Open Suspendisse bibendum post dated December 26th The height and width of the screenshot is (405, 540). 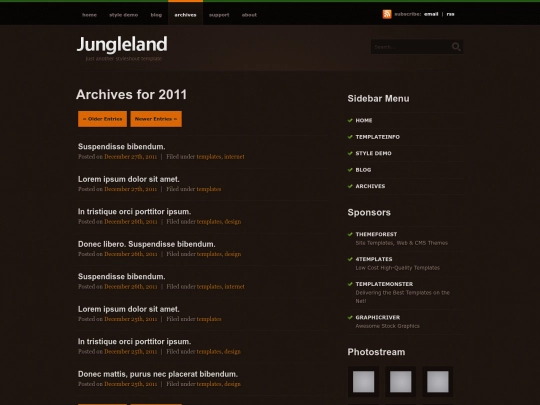[x=122, y=277]
